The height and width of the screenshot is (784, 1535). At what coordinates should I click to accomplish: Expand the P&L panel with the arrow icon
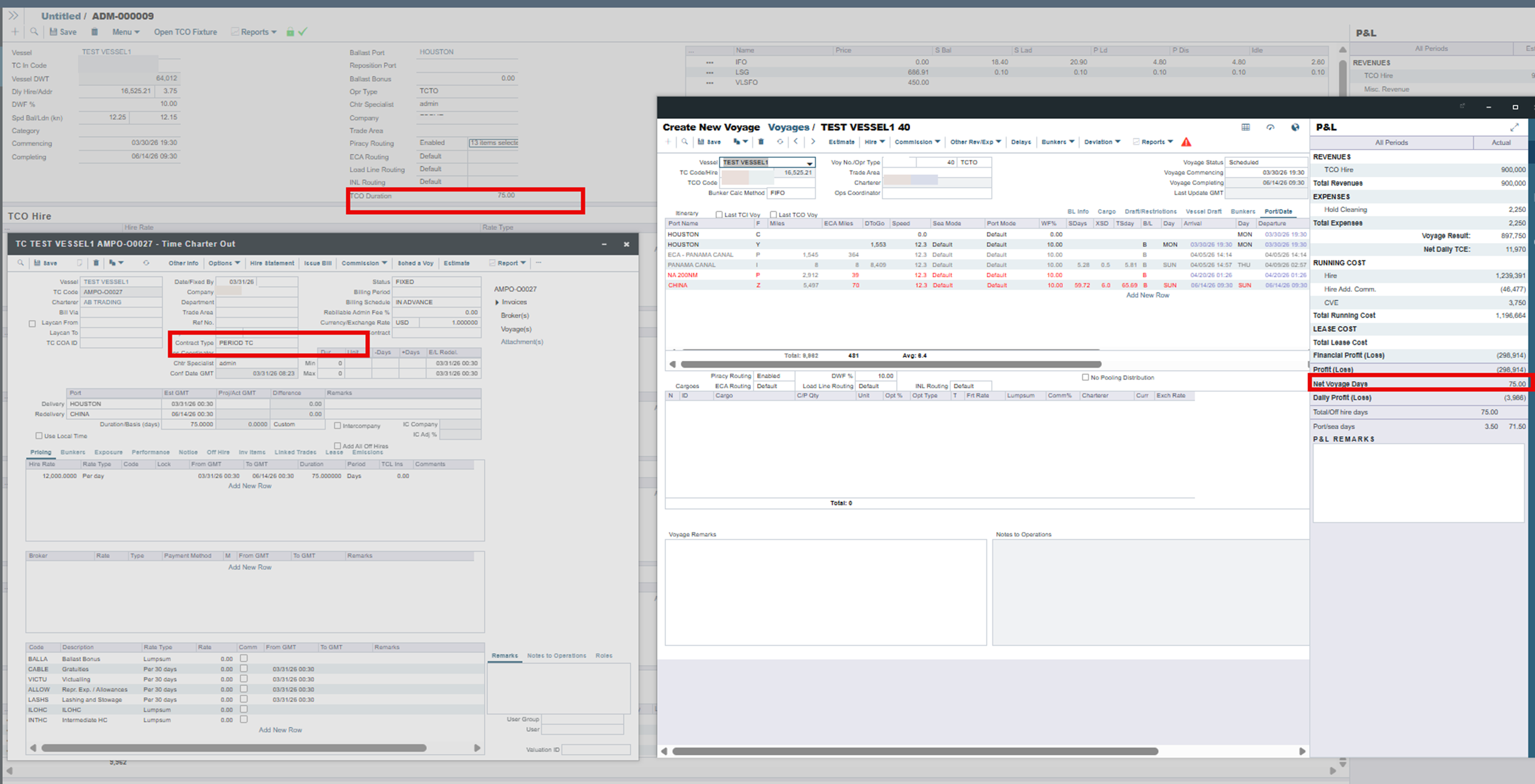pos(1514,128)
